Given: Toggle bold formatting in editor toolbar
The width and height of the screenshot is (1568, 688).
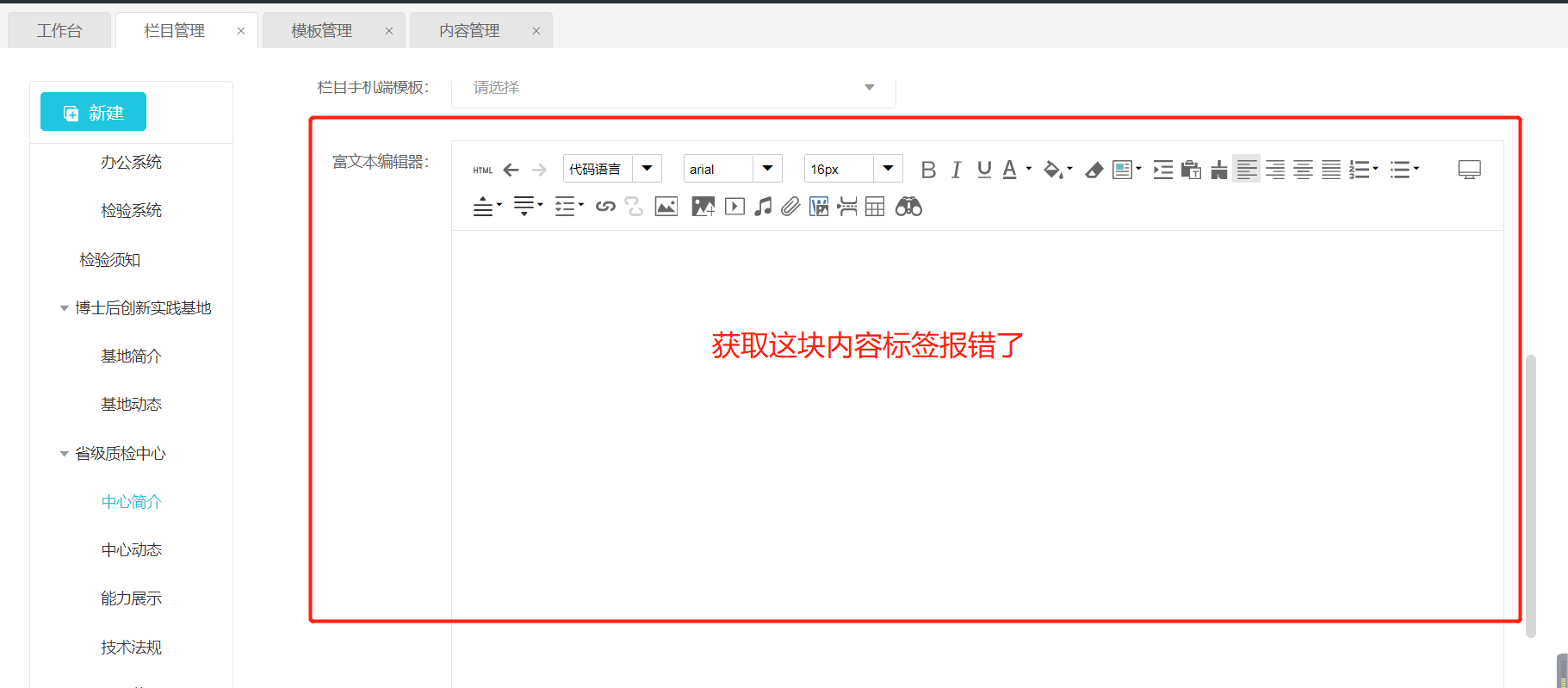Looking at the screenshot, I should coord(927,170).
